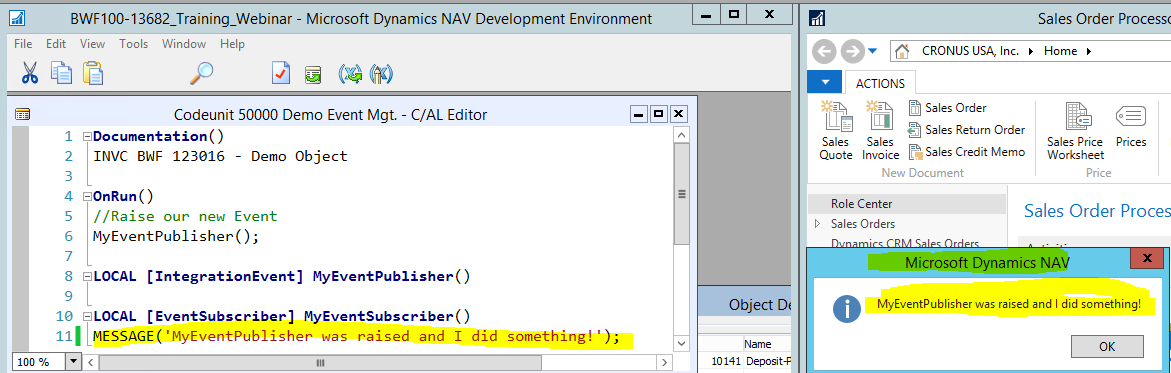This screenshot has height=373, width=1171.
Task: Click the Sales Credit Memo action
Action: [x=966, y=152]
